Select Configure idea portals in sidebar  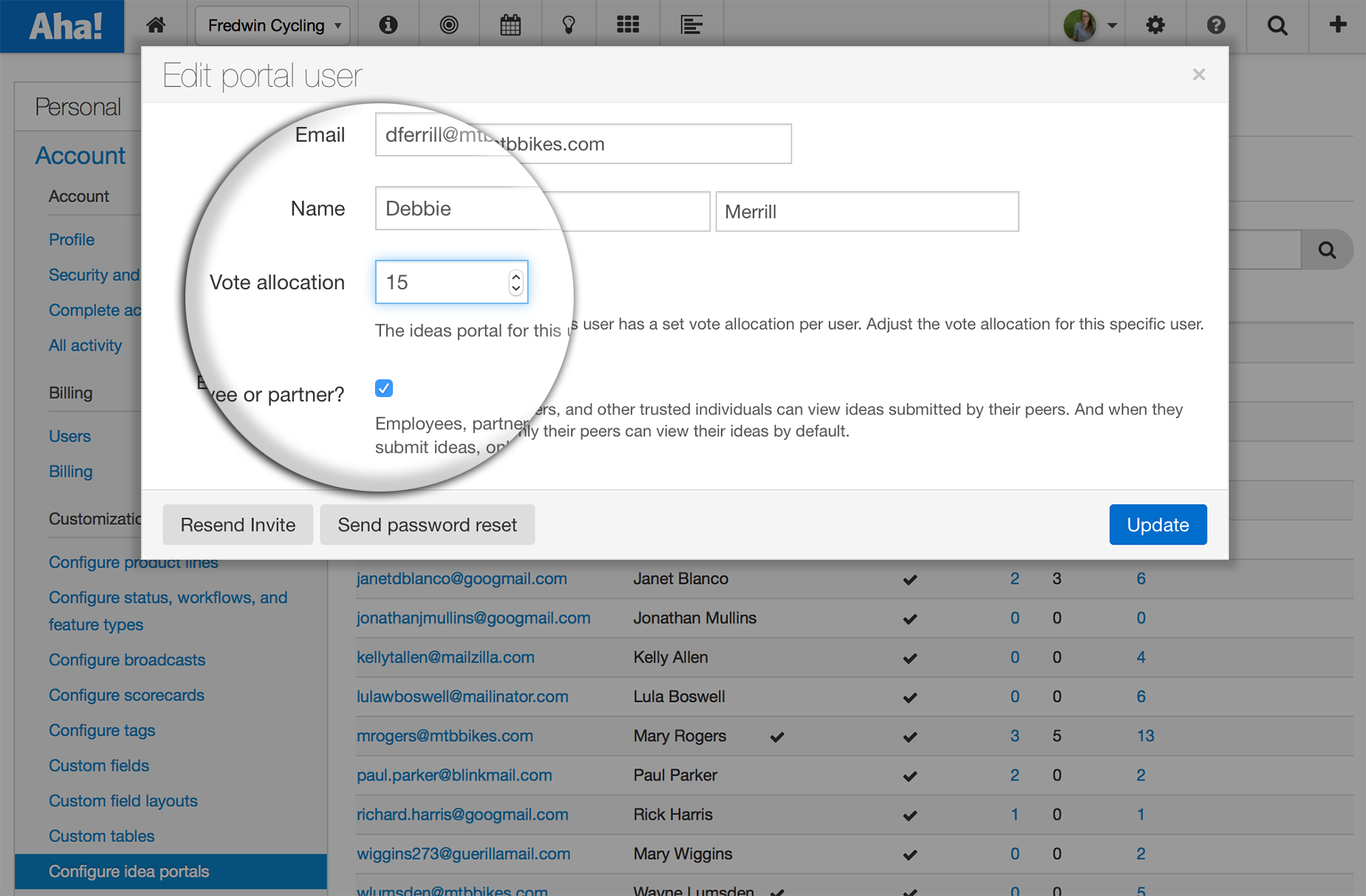tap(171, 872)
